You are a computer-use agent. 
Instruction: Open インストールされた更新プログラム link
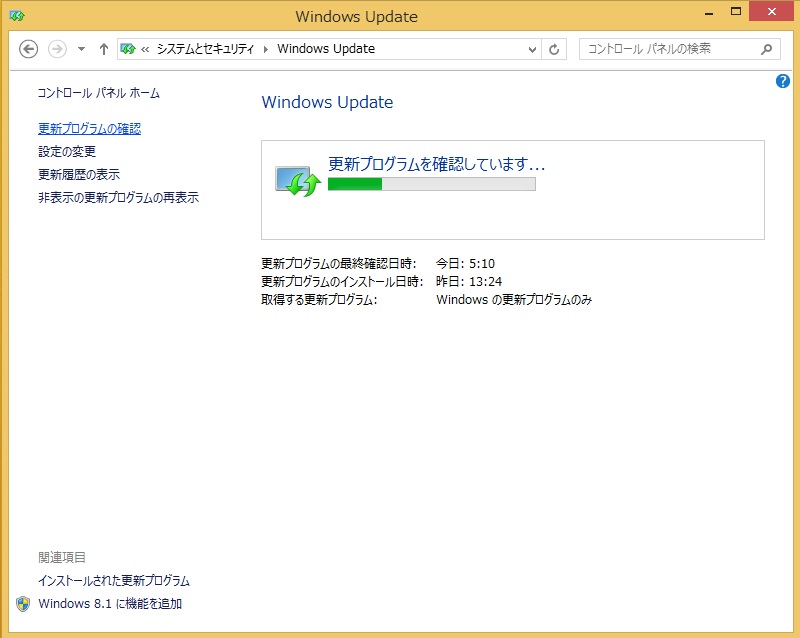[113, 581]
